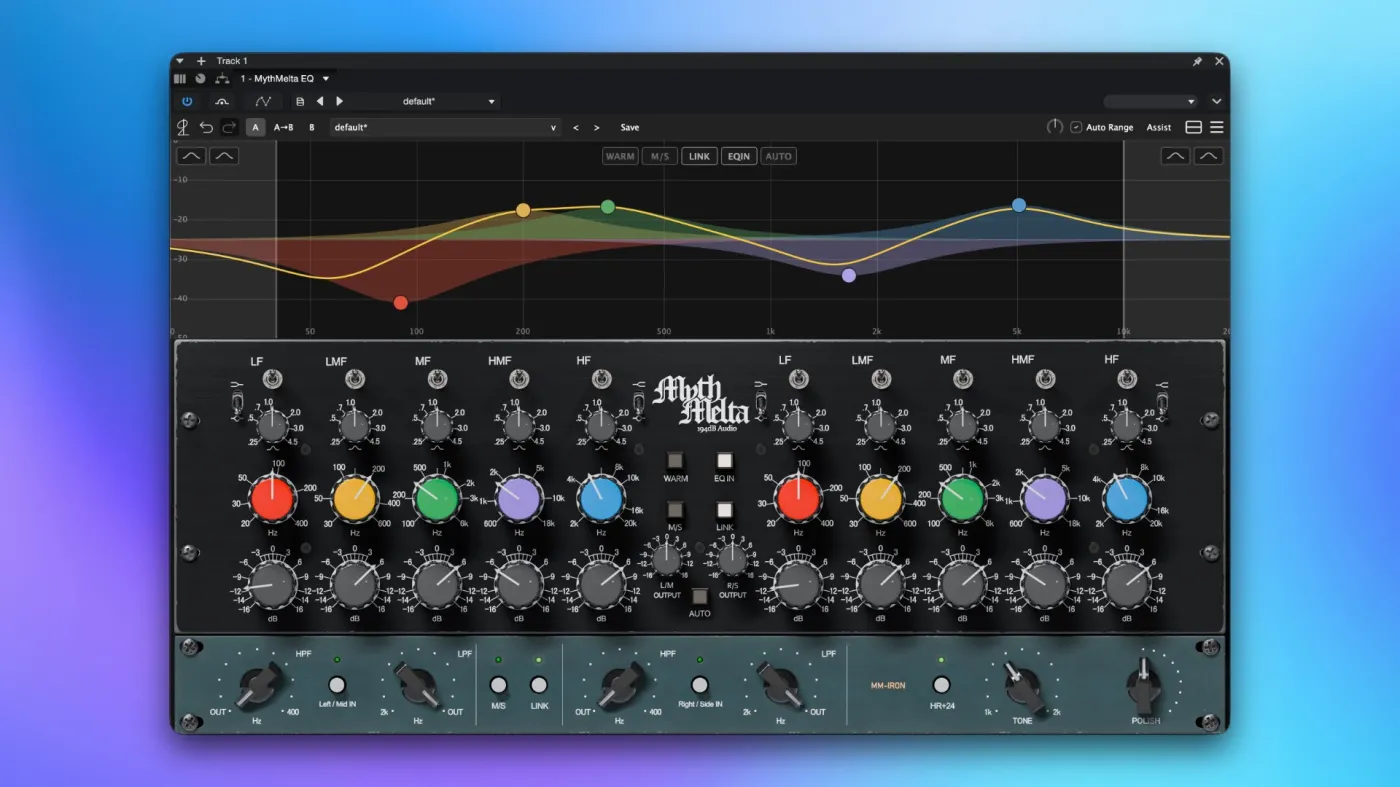Screen dimensions: 1400x787
Task: Click the small output gain knob icon beside Auto Range
Action: 1054,127
